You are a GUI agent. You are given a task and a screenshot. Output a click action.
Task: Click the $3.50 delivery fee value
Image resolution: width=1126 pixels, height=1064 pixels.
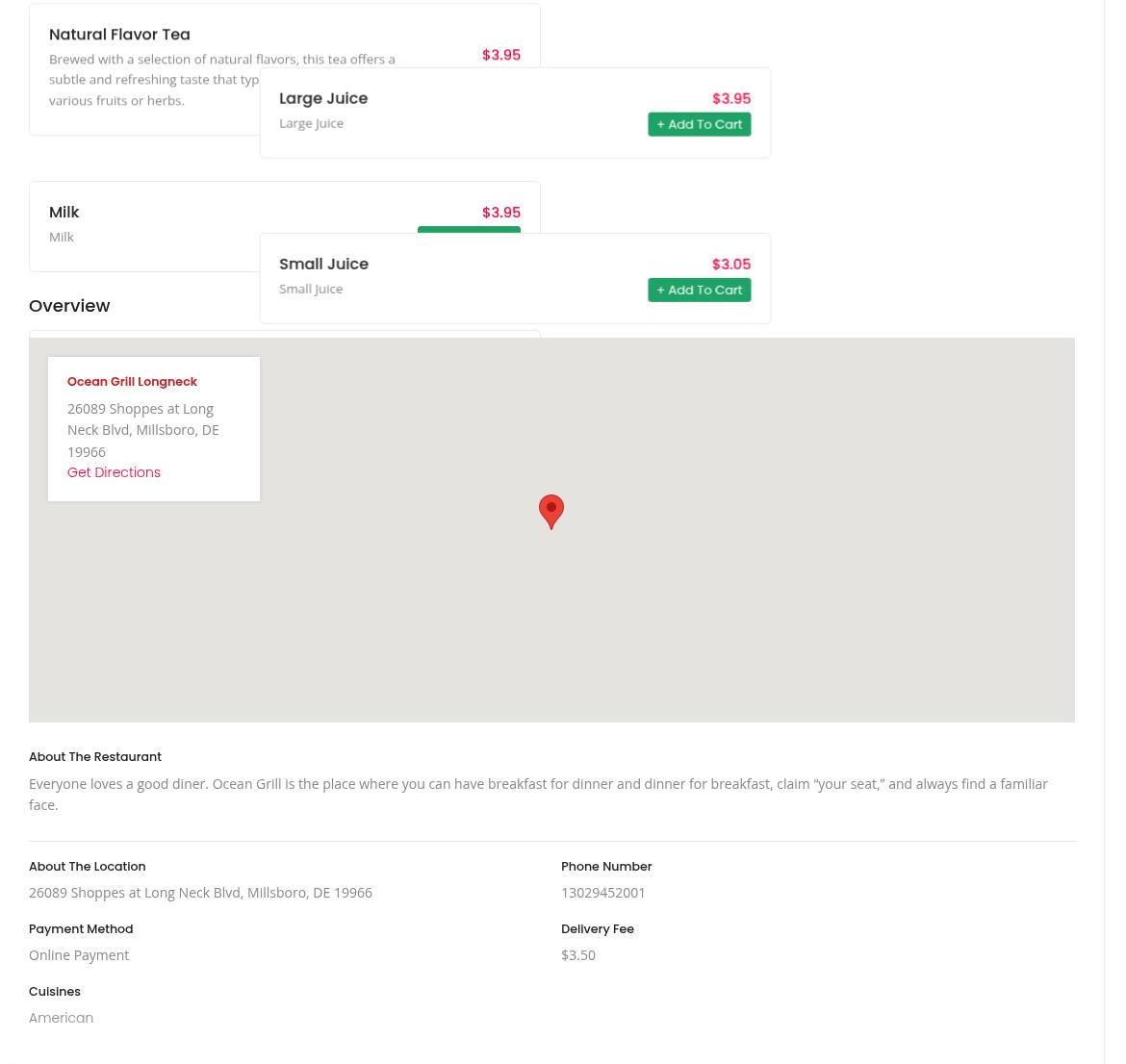[x=577, y=955]
